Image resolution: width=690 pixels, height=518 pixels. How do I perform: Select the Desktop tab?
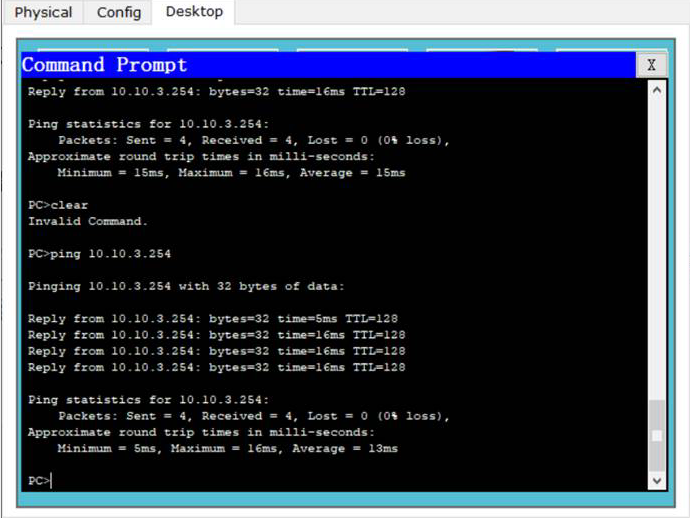pyautogui.click(x=194, y=11)
